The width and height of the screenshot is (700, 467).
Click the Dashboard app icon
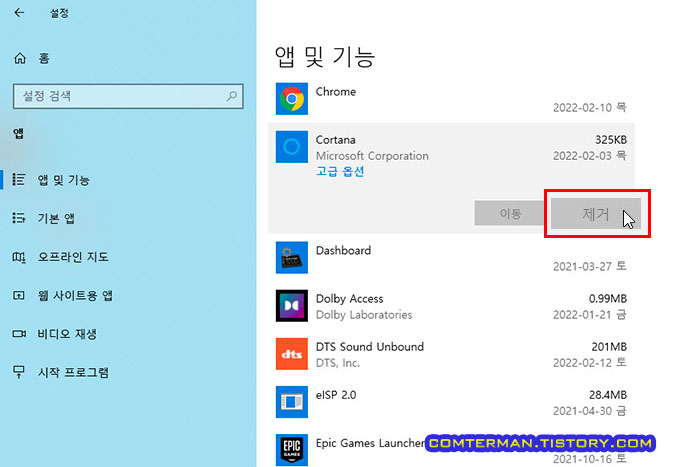click(292, 257)
